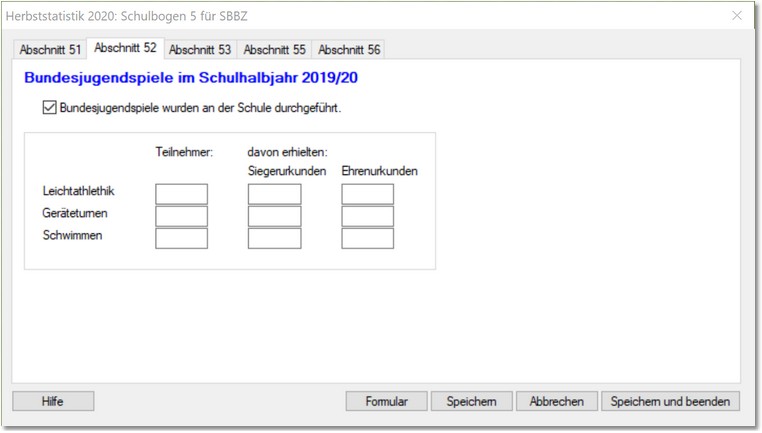Image resolution: width=762 pixels, height=433 pixels.
Task: Cancel with the Abbrechen button
Action: (x=556, y=401)
